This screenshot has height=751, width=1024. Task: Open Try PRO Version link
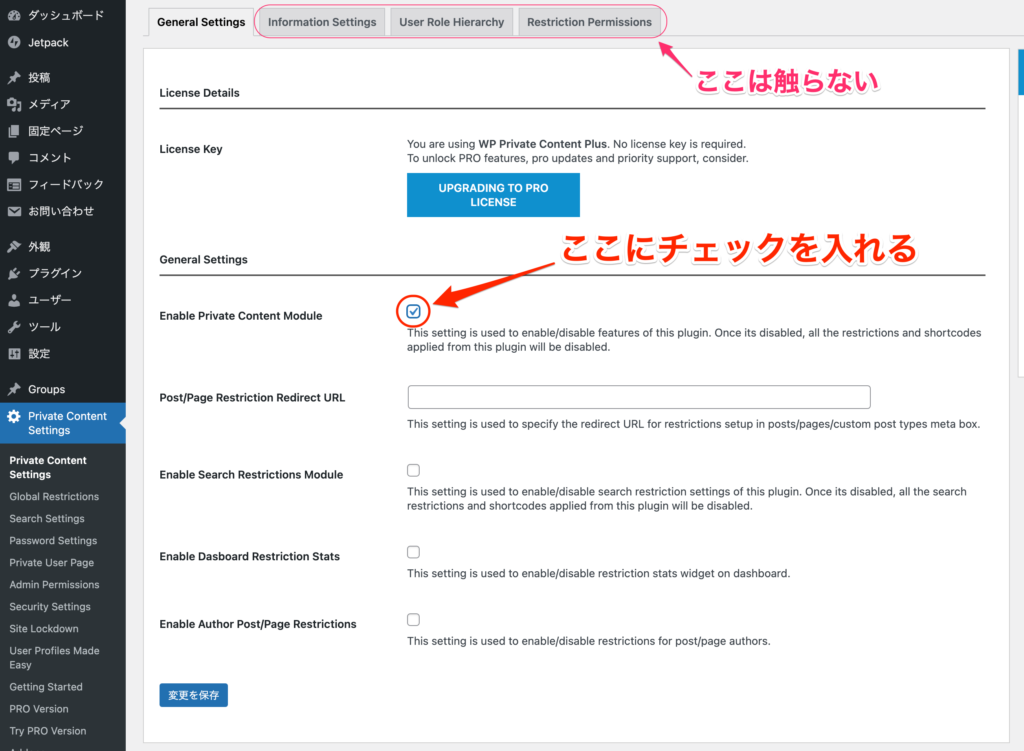click(x=48, y=731)
